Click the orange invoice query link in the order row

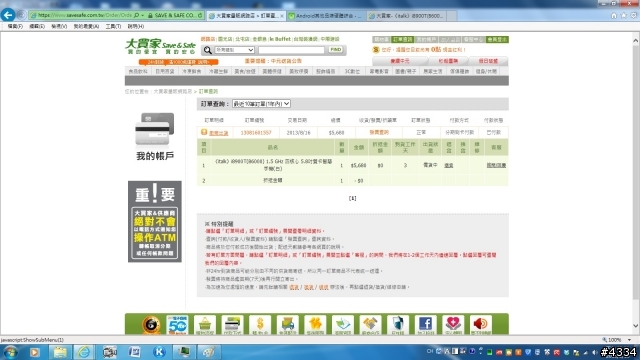point(379,132)
